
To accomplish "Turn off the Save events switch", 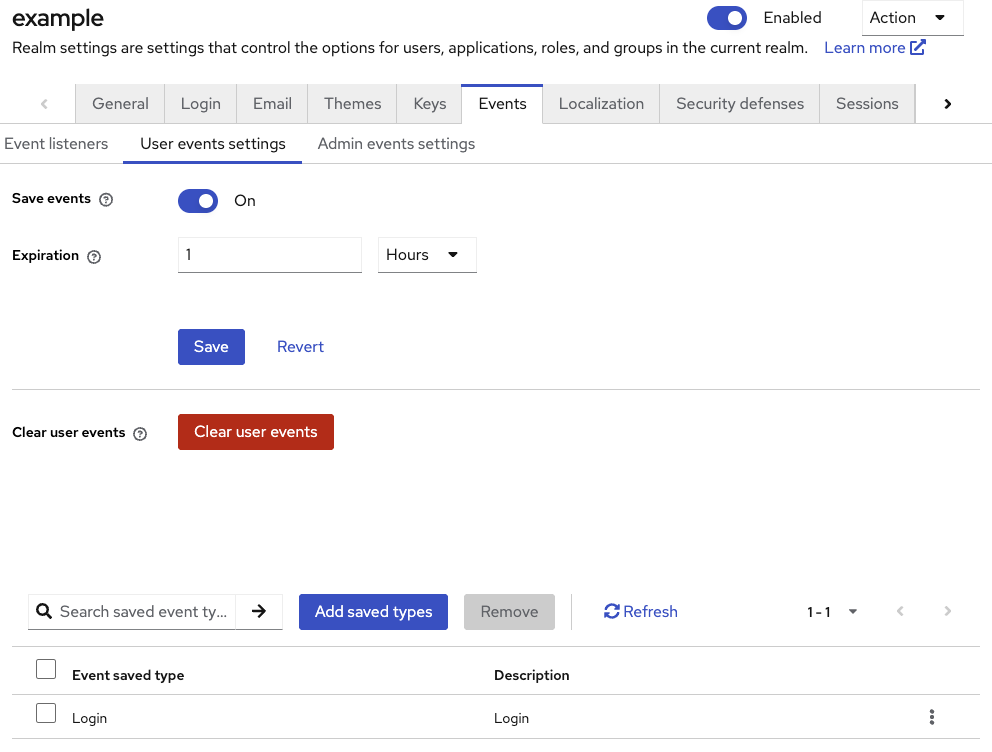I will click(198, 201).
